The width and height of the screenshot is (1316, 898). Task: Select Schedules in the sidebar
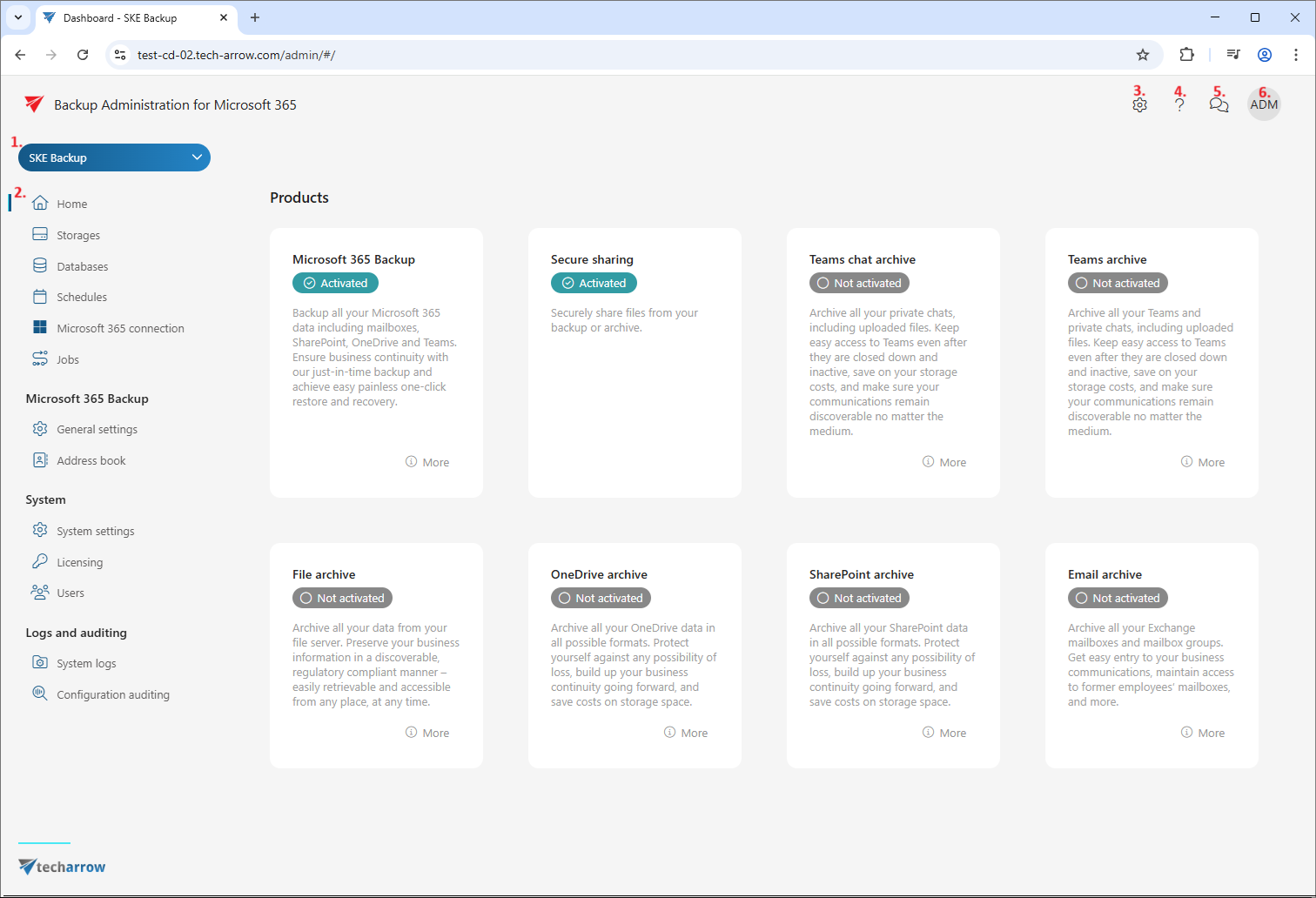pos(82,297)
